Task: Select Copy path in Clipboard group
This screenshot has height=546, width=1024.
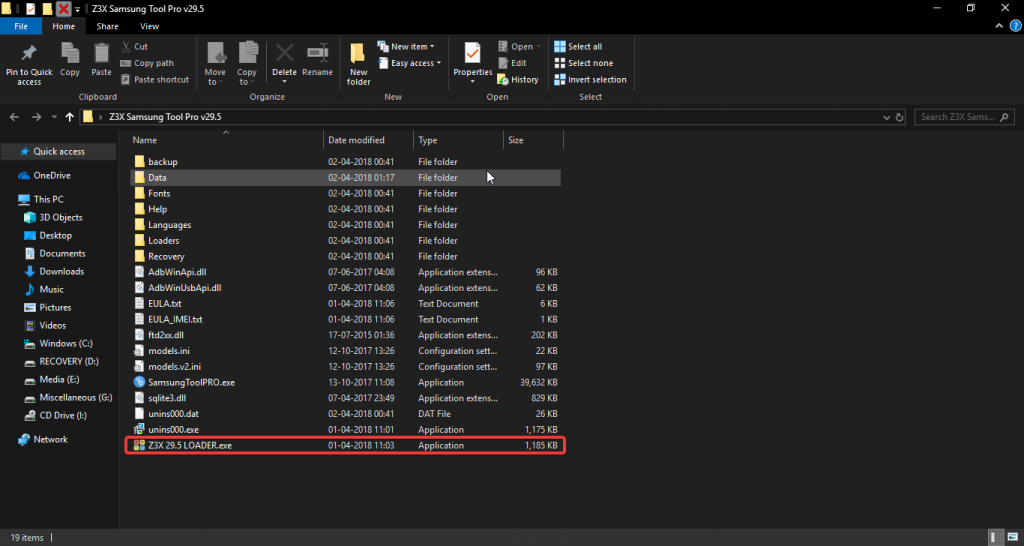Action: (x=147, y=63)
